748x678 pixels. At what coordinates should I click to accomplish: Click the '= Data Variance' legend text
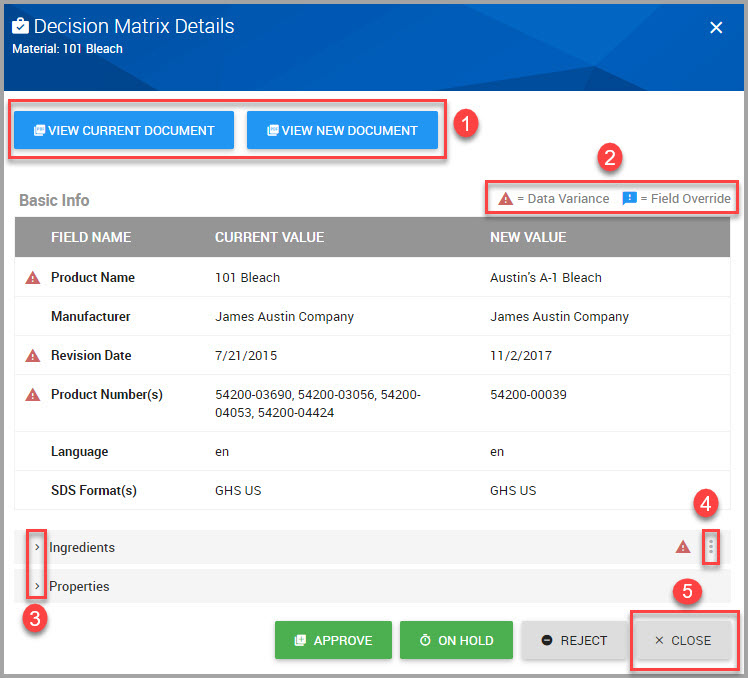pos(563,198)
